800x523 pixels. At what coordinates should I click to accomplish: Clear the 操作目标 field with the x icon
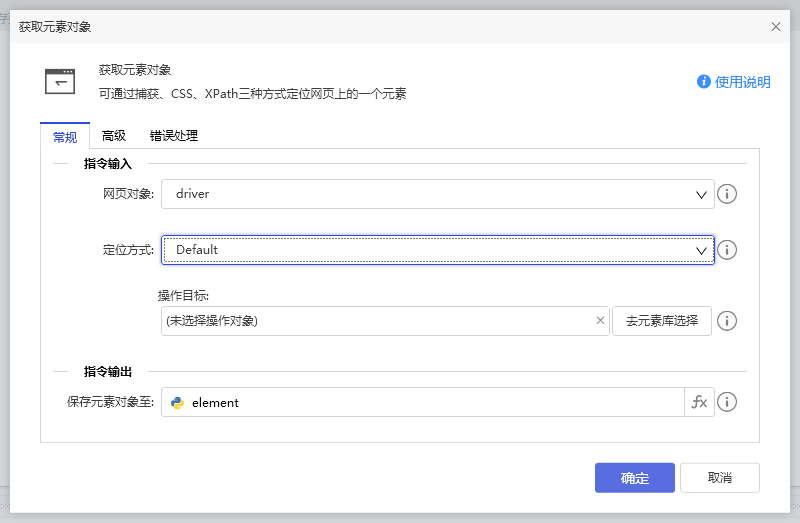[600, 321]
